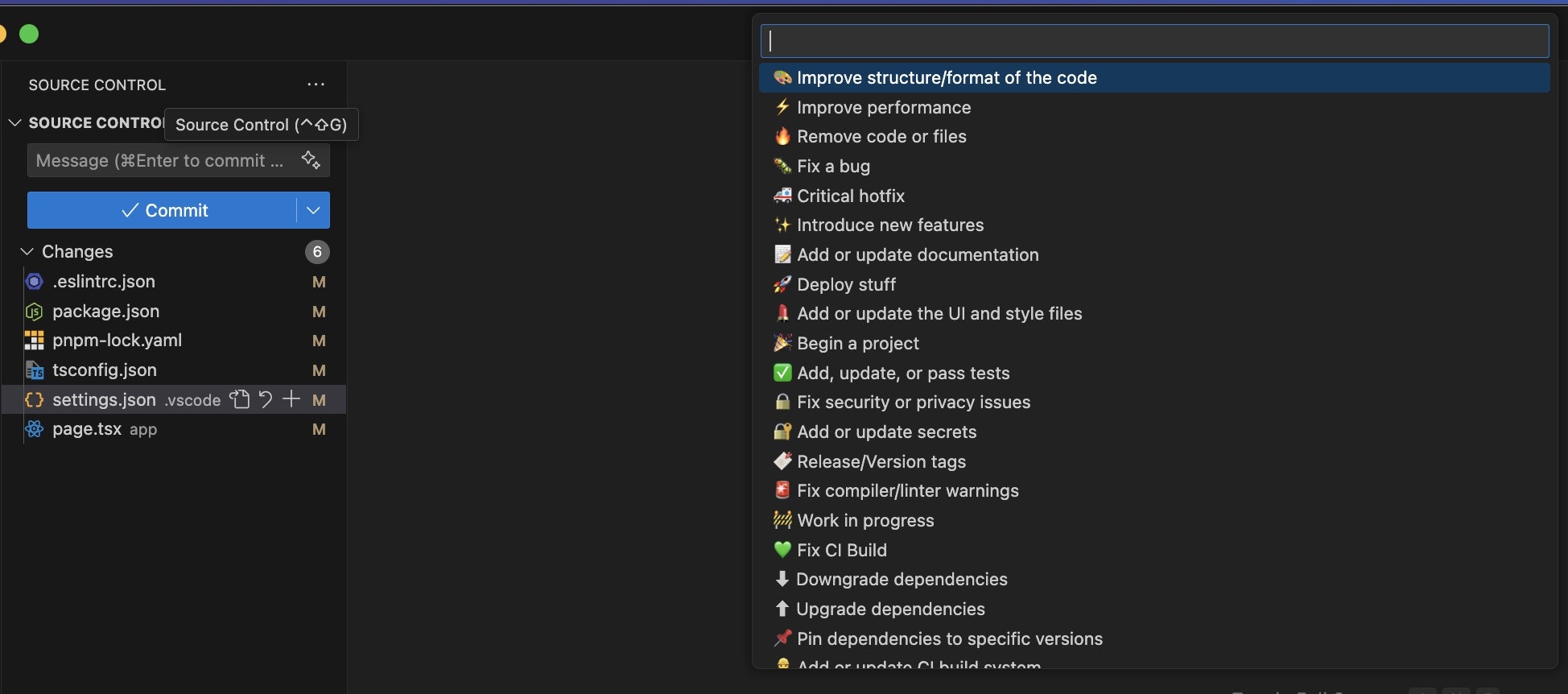Viewport: 1568px width, 694px height.
Task: Choose Work in progress option
Action: (1154, 521)
